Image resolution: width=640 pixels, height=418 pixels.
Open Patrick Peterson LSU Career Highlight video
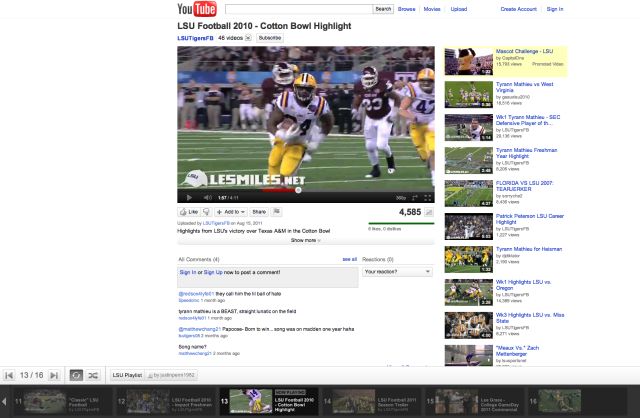(529, 219)
